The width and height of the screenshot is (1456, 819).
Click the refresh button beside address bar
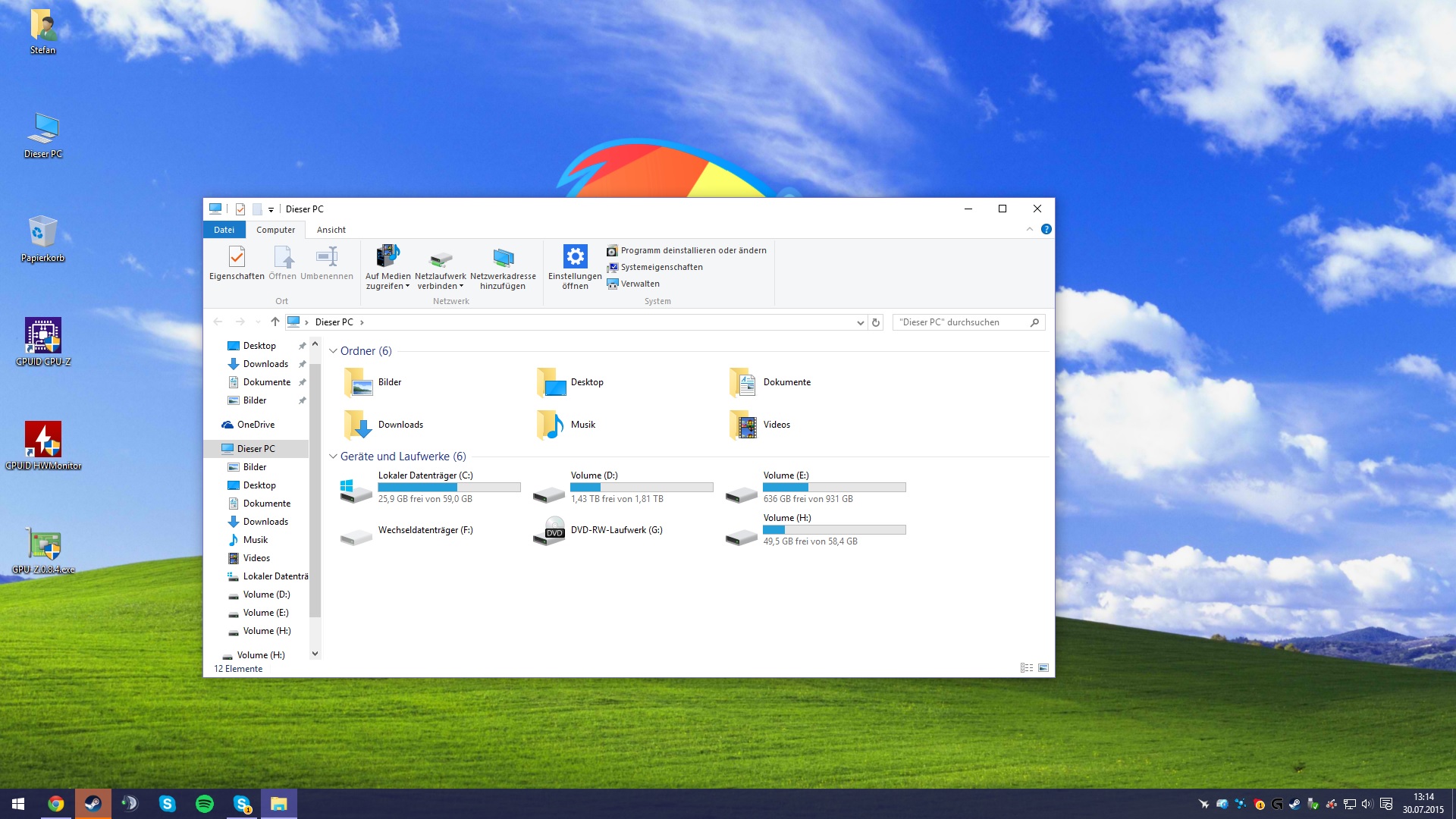(x=876, y=322)
